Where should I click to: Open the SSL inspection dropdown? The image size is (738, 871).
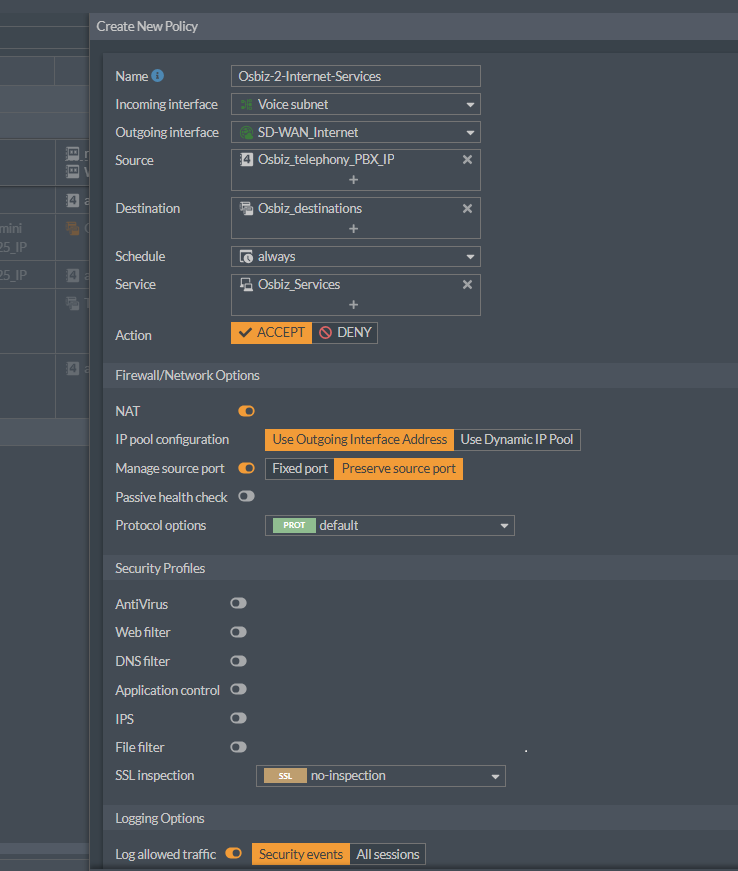pos(381,776)
